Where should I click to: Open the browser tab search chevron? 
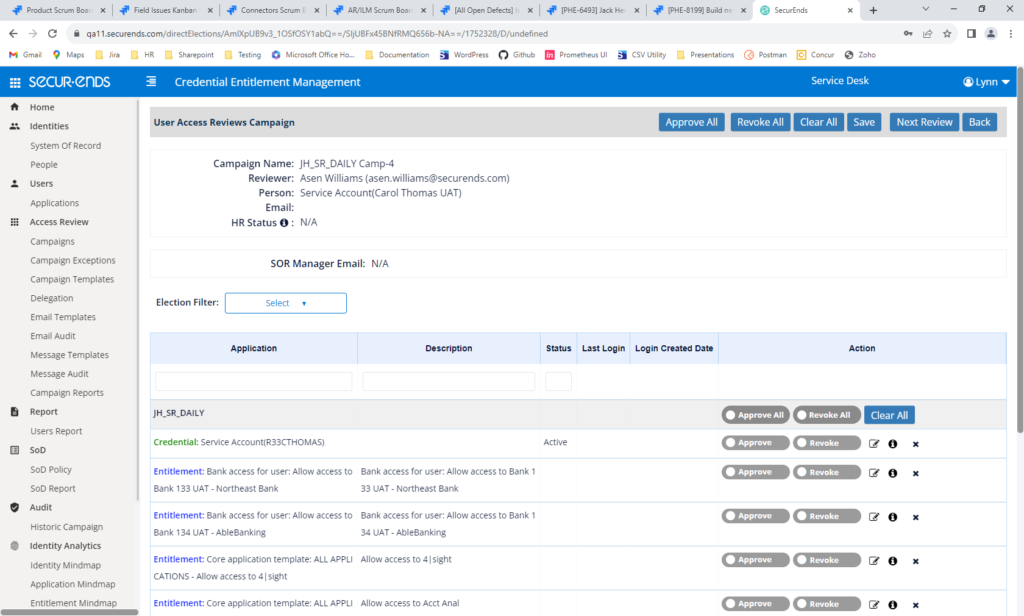[x=925, y=9]
